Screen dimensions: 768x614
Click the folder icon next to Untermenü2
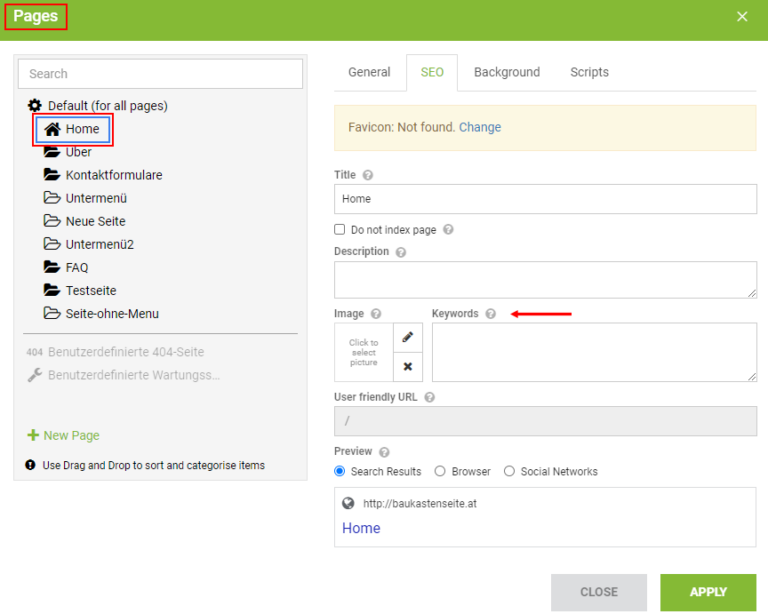[52, 243]
